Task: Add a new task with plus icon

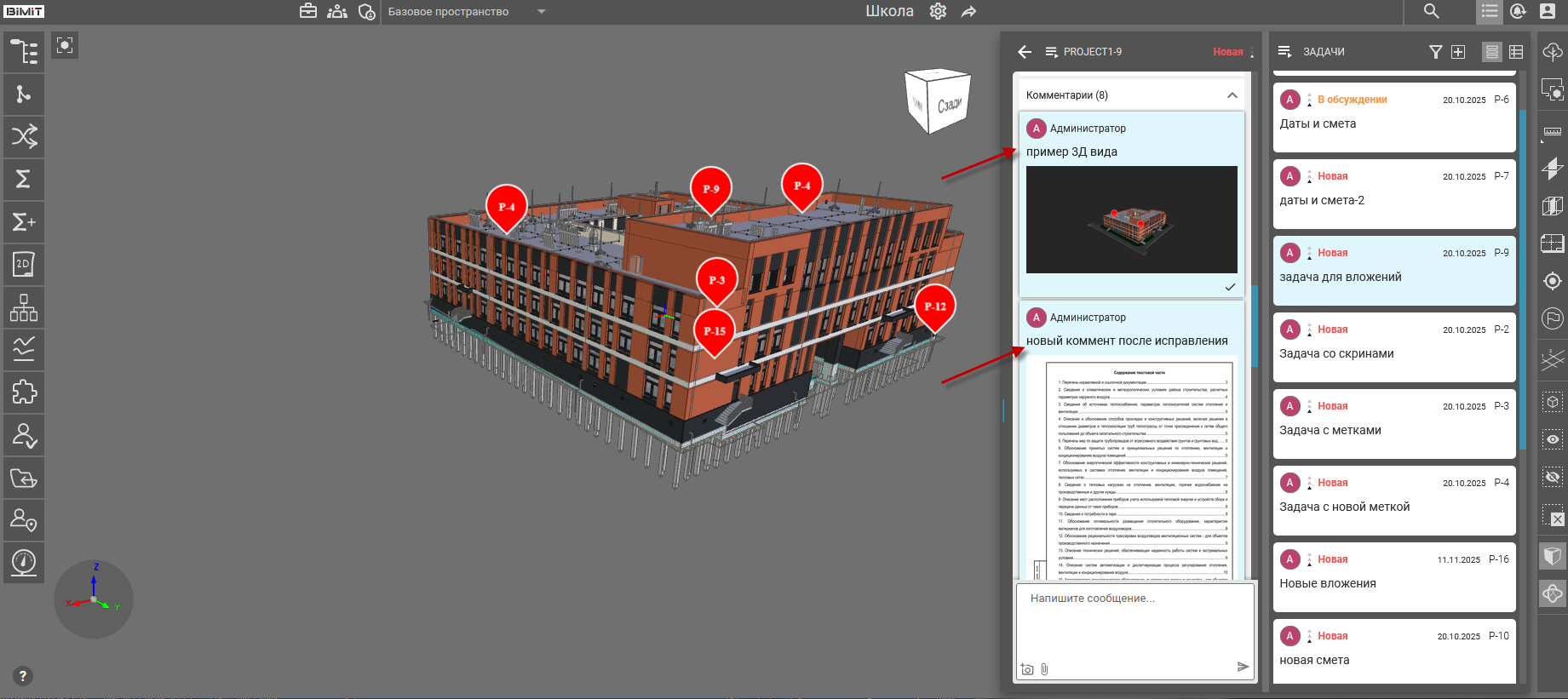Action: 1458,52
